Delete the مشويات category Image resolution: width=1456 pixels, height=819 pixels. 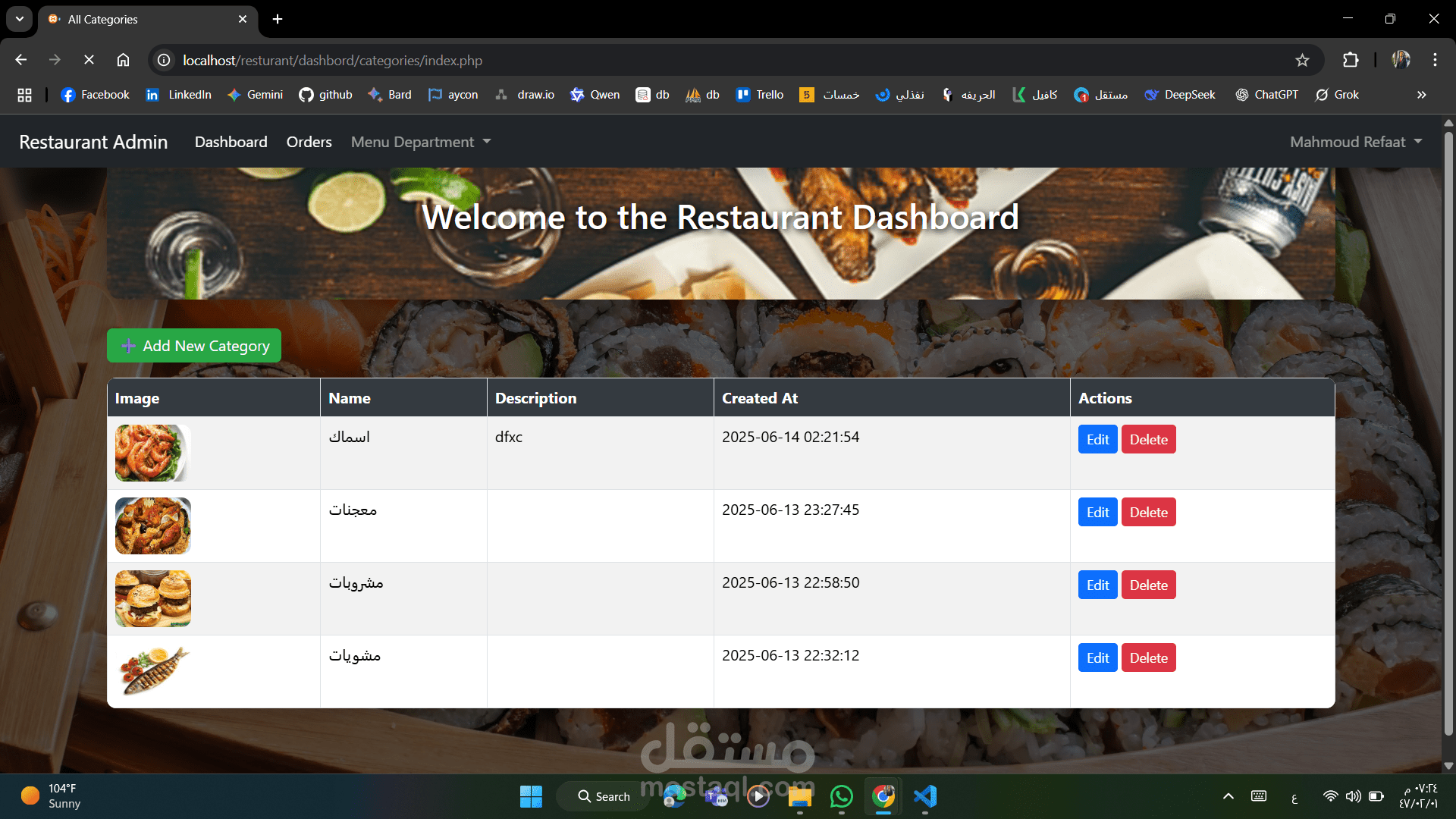tap(1148, 658)
